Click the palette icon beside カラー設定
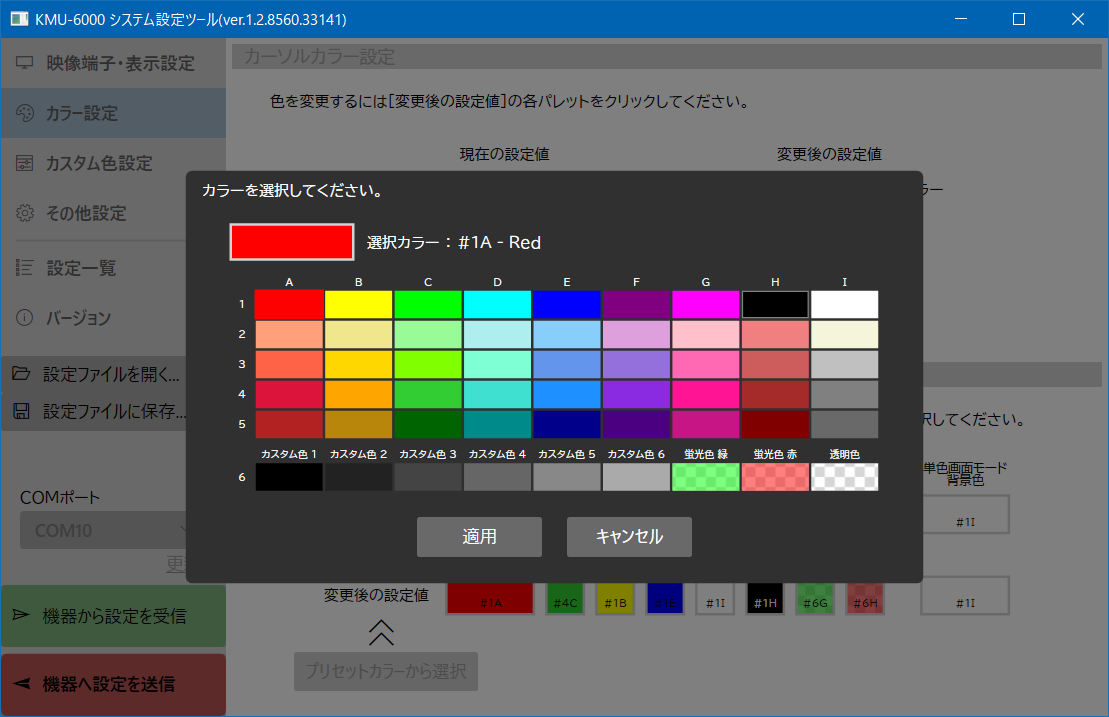This screenshot has height=717, width=1109. (25, 113)
